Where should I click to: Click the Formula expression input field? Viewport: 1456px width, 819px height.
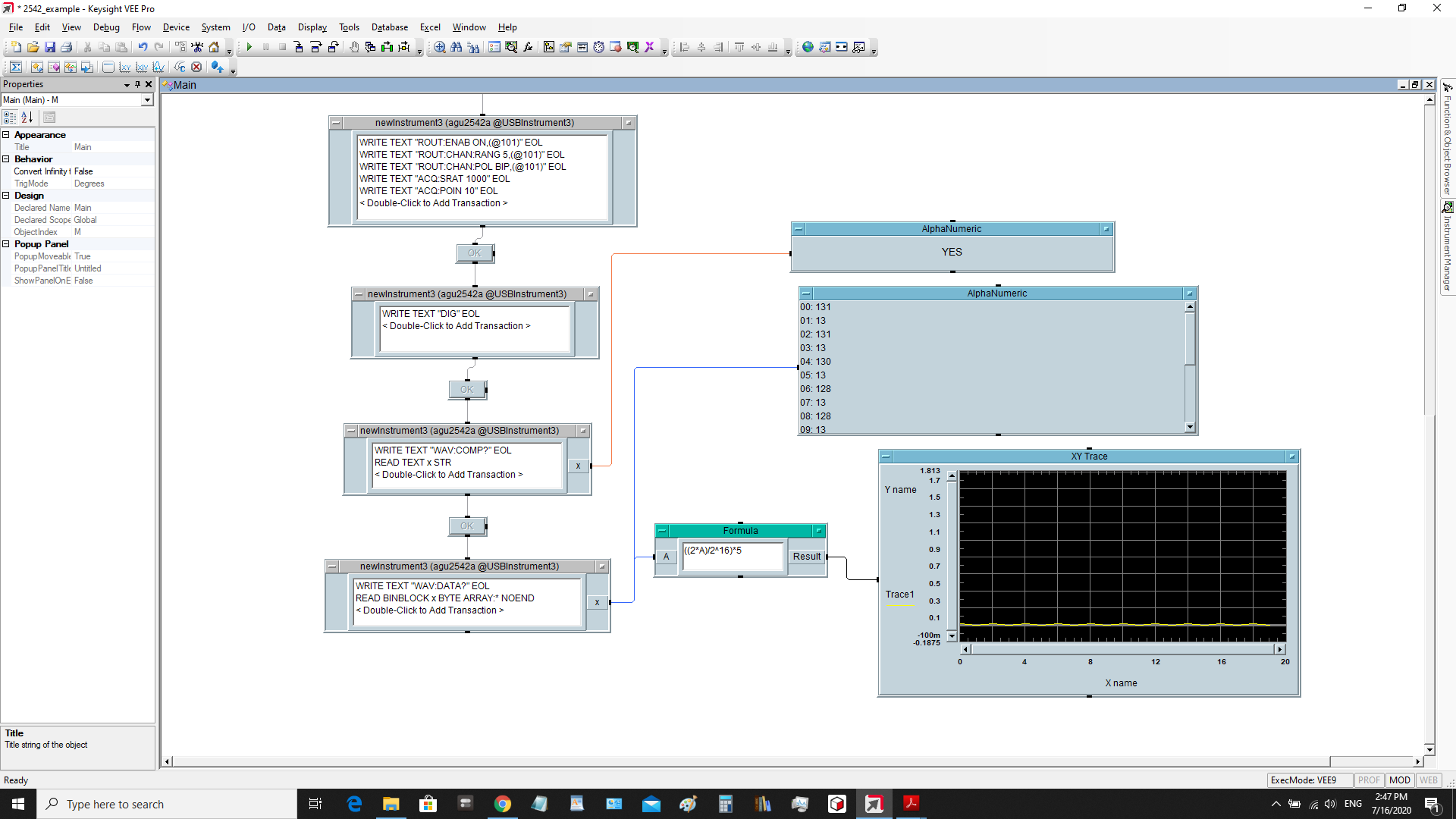(x=732, y=555)
